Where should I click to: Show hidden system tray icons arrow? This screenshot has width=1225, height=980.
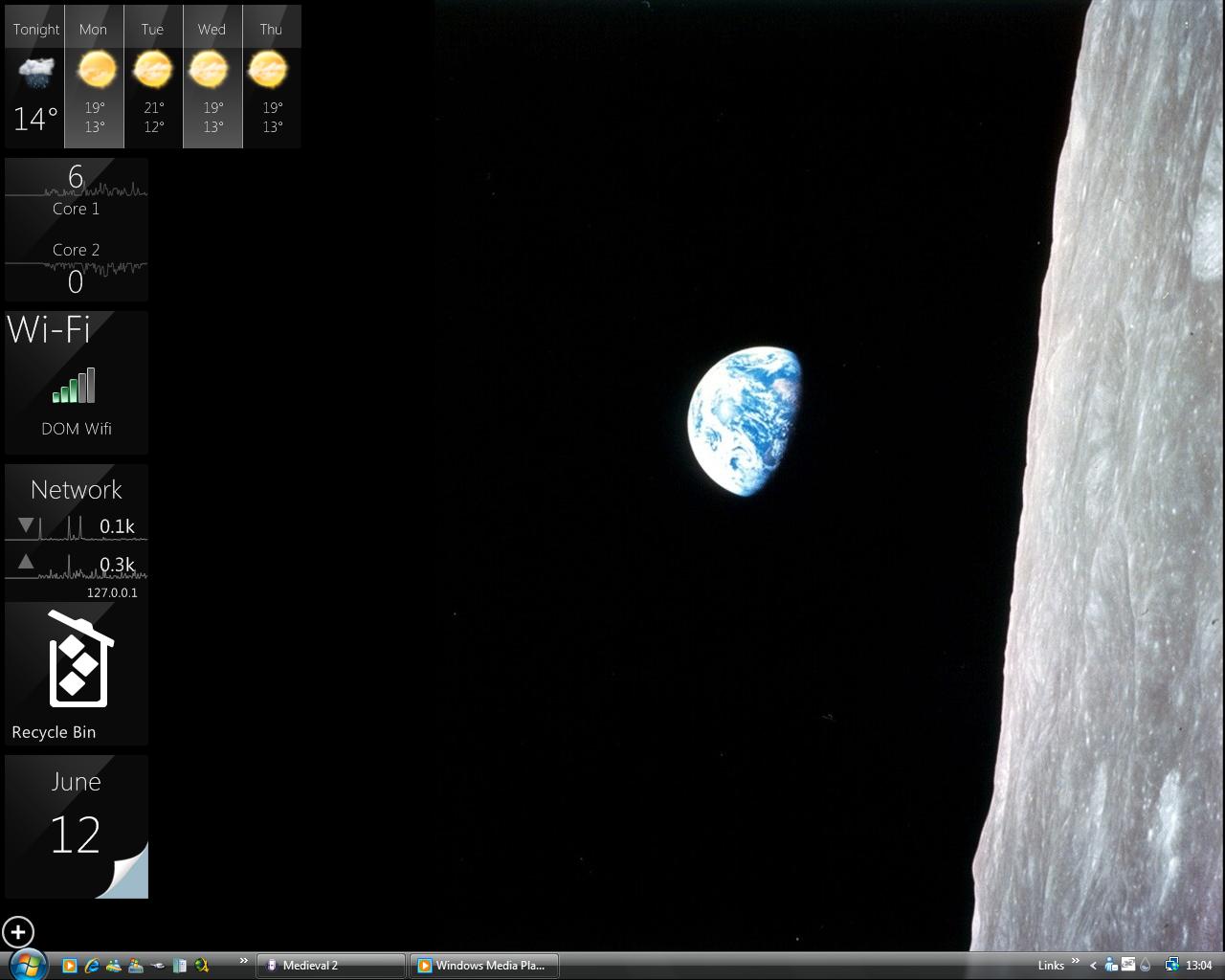(1093, 966)
